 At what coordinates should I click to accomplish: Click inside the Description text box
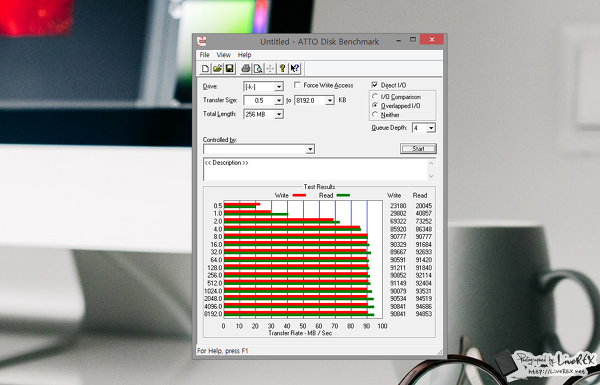pos(315,169)
